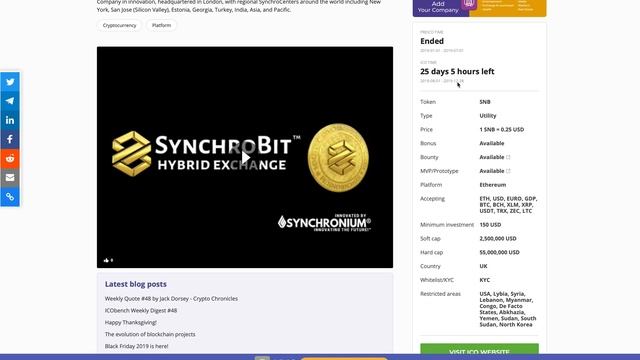Click the Utility type value
Screen dimensions: 640x360
click(x=488, y=116)
